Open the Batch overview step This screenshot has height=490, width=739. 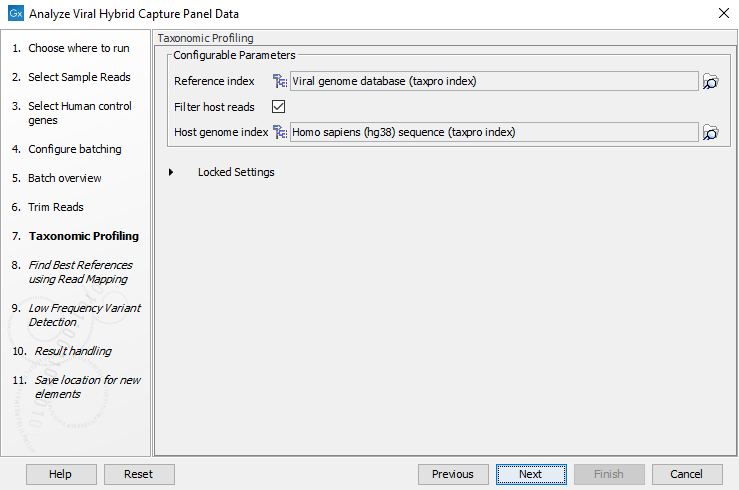pyautogui.click(x=64, y=178)
